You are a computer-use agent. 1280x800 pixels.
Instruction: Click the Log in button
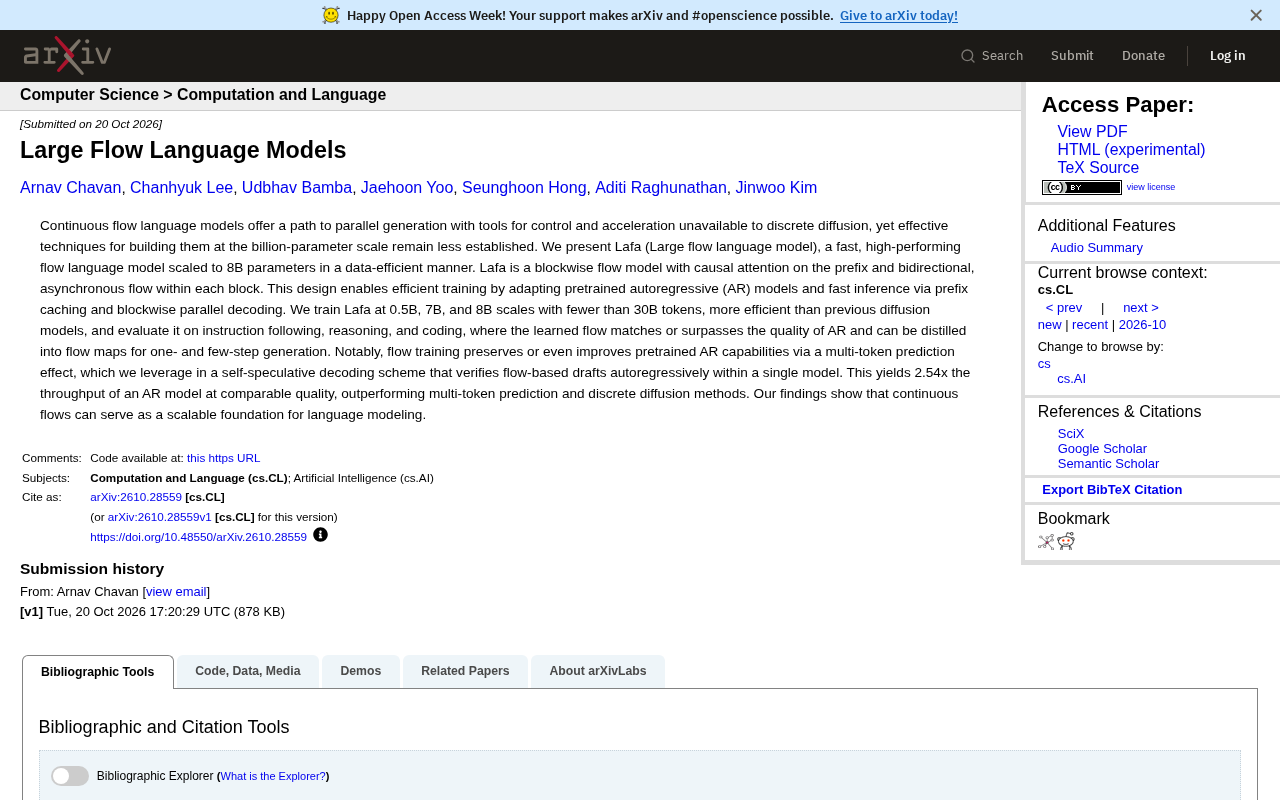pos(1228,56)
